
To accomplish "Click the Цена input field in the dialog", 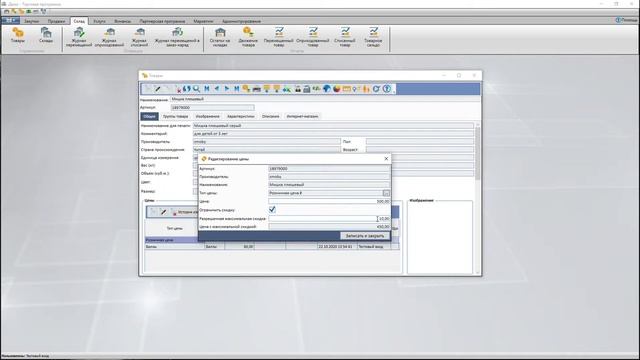I will [x=329, y=201].
